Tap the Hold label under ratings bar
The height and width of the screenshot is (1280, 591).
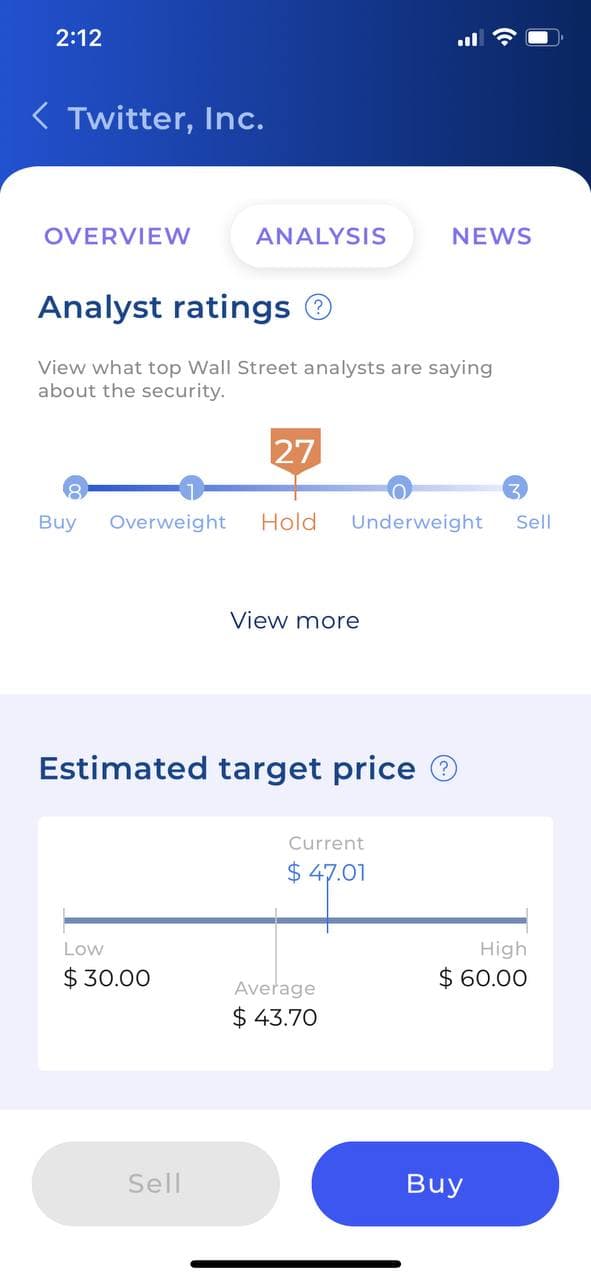[289, 522]
